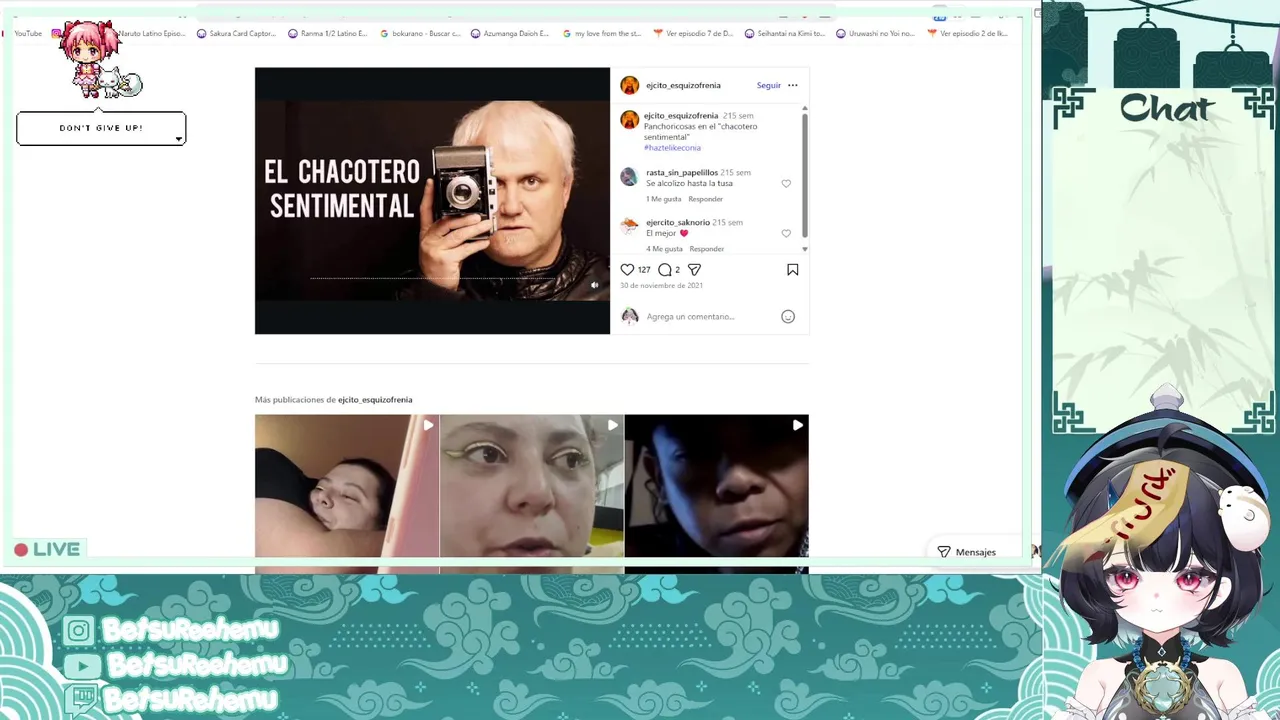
Task: Open 'bokurano - Buscar' Google bookmark
Action: point(420,33)
